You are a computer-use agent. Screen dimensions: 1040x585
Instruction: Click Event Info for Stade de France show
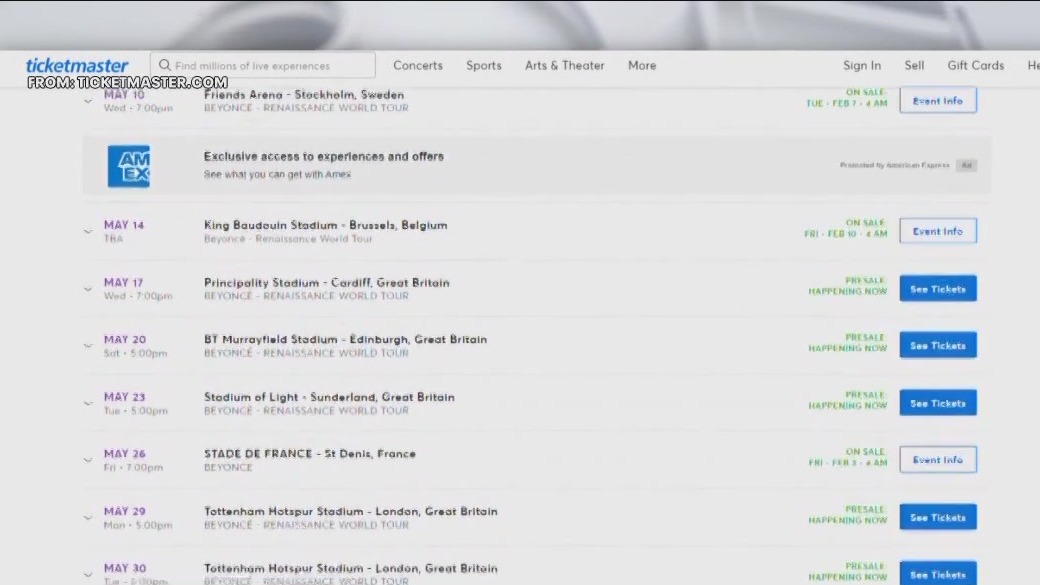tap(937, 459)
